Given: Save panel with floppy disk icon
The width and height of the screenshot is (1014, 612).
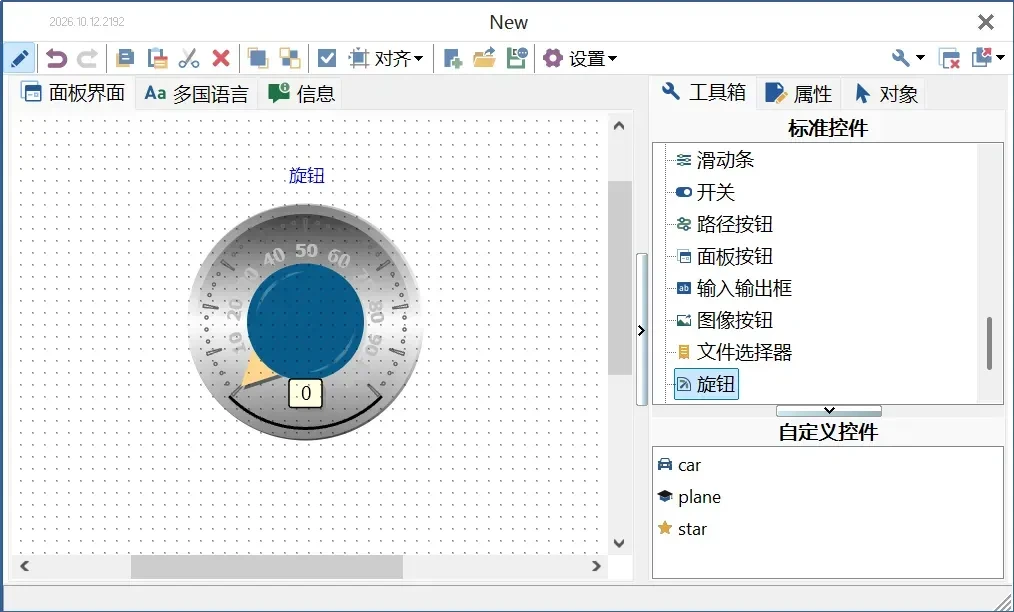Looking at the screenshot, I should coord(517,59).
